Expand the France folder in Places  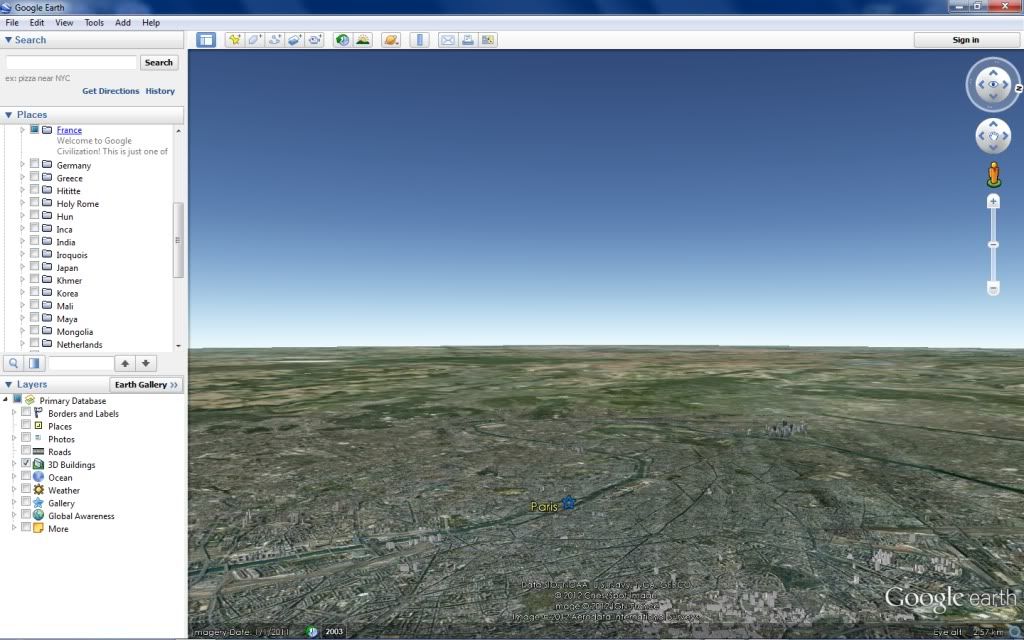22,130
